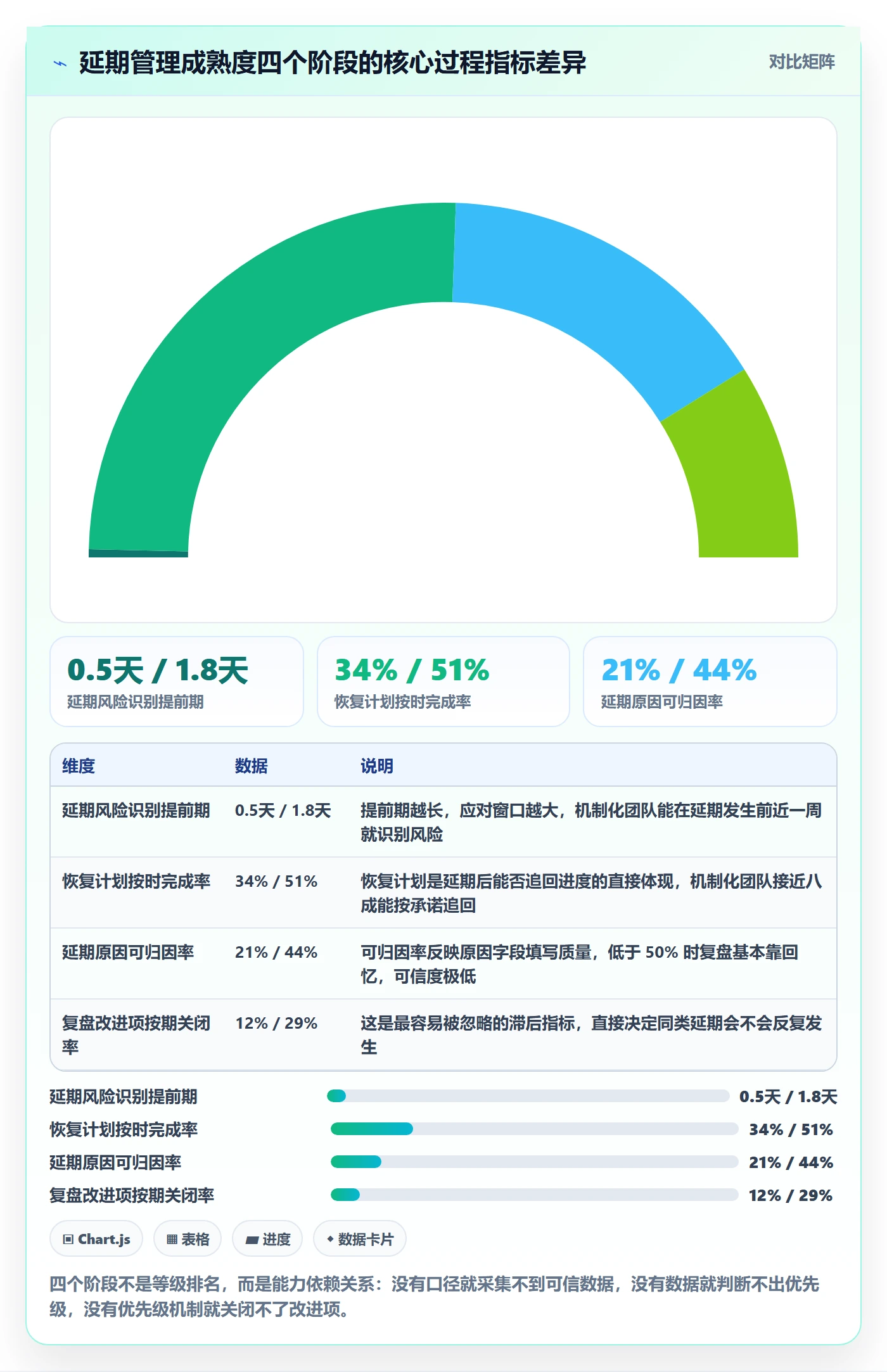Click the table cell 12% / 29%

(276, 1023)
